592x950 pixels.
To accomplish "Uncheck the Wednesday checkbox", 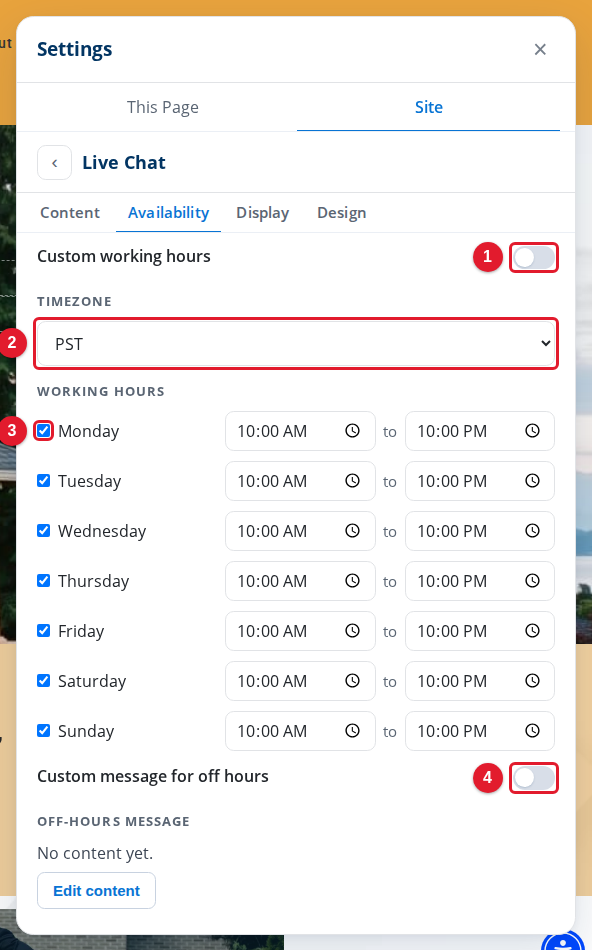I will point(44,531).
